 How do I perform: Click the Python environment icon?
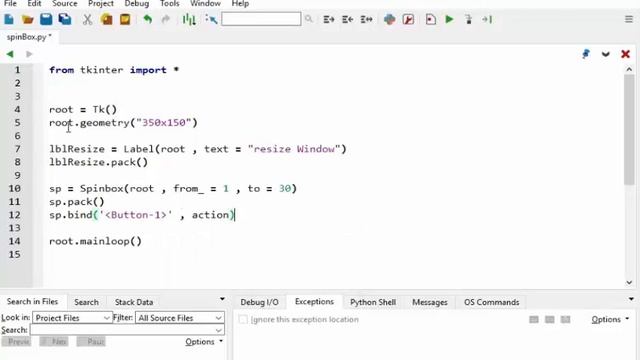coord(389,19)
